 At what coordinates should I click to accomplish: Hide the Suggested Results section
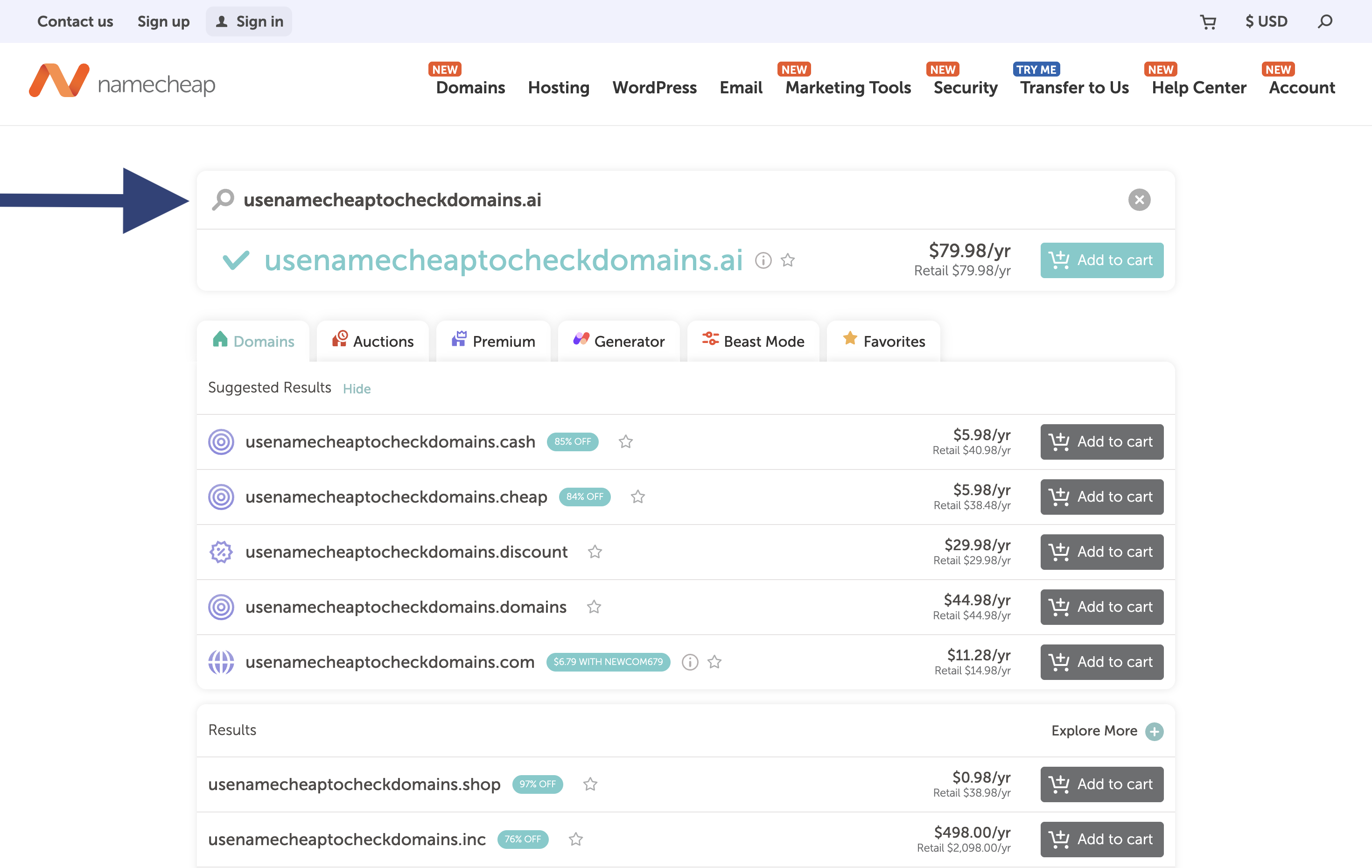(x=357, y=388)
